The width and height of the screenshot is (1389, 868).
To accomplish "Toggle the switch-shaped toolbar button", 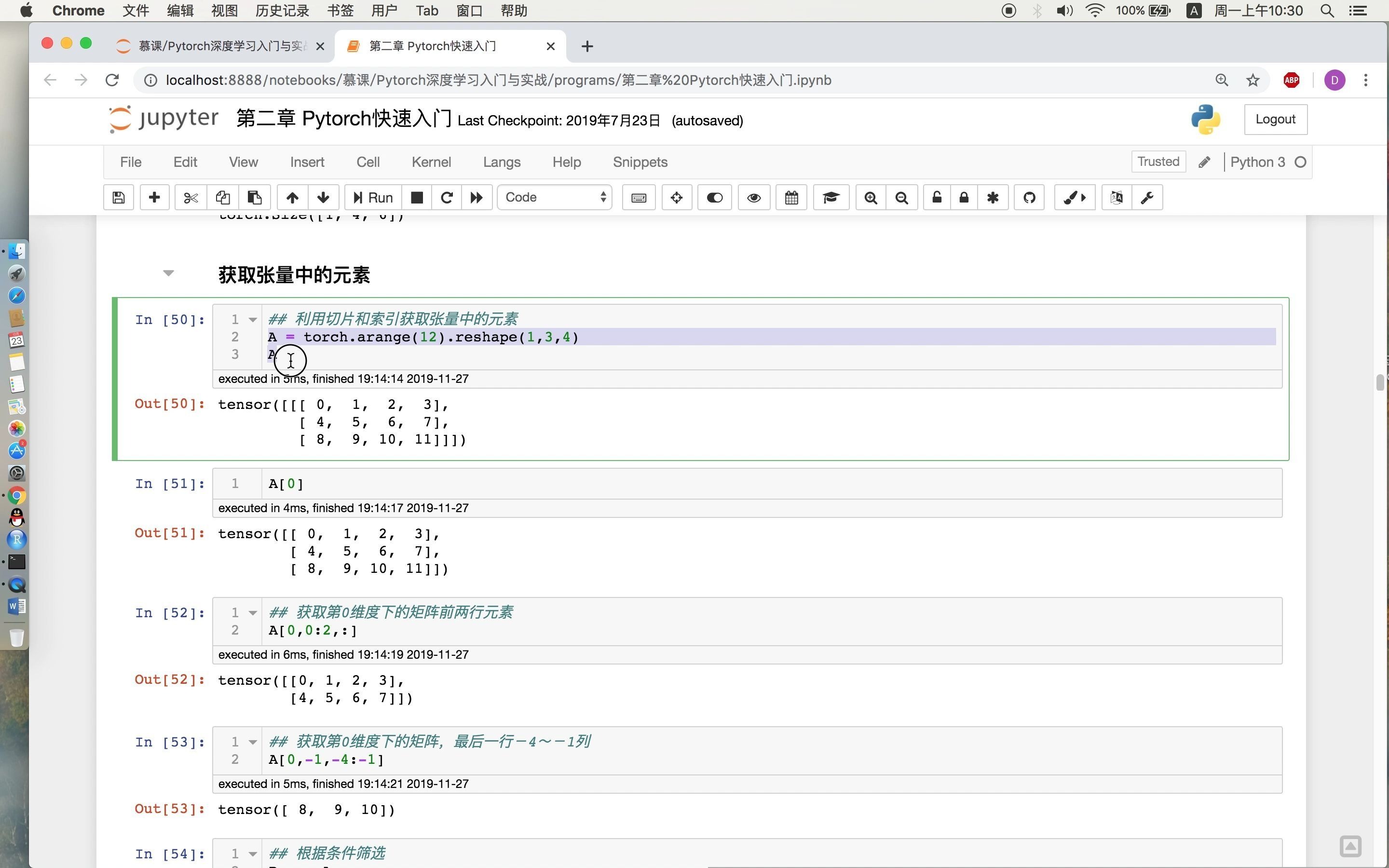I will pos(714,198).
